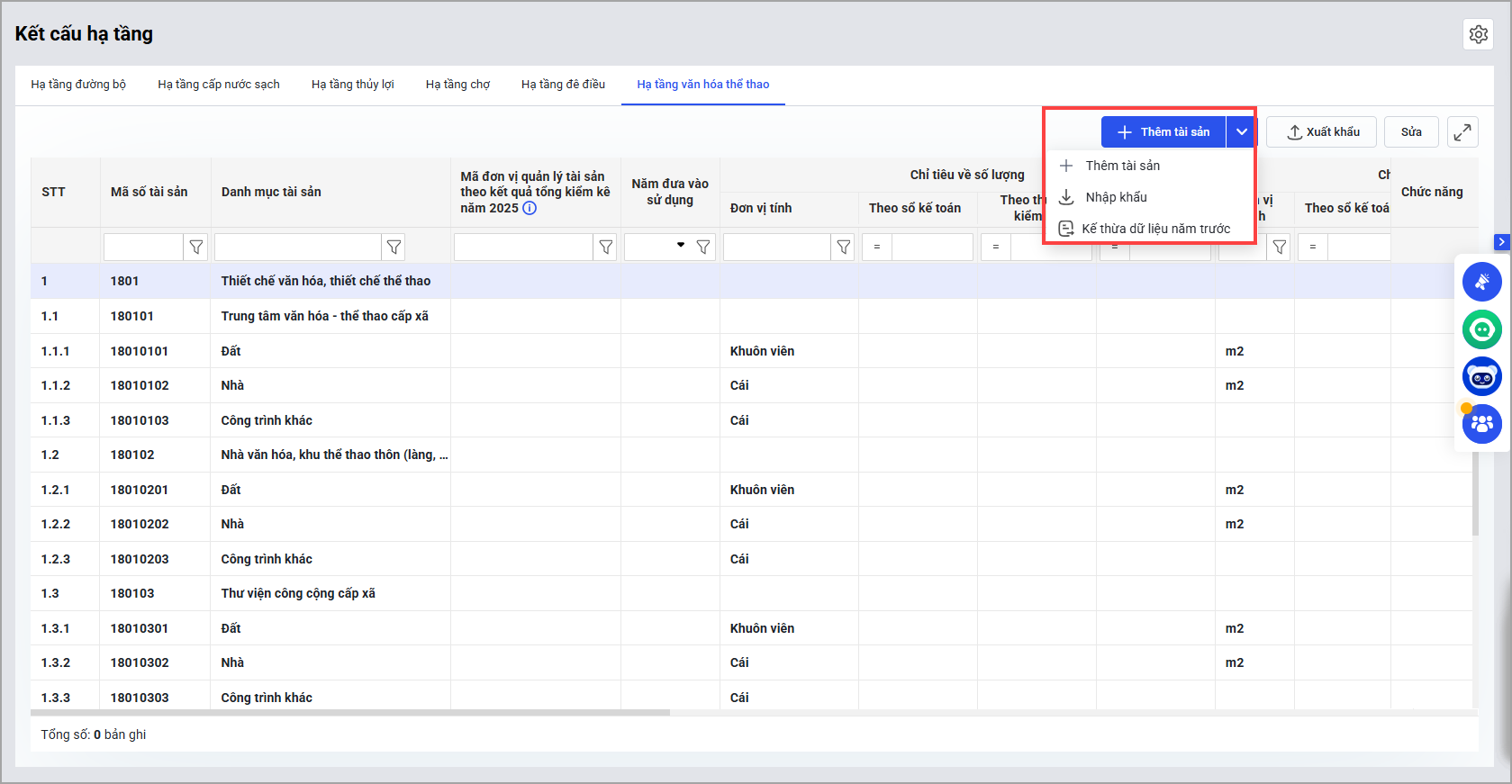Open filter icon for Danh mục tài sản
1512x784 pixels.
coord(394,247)
